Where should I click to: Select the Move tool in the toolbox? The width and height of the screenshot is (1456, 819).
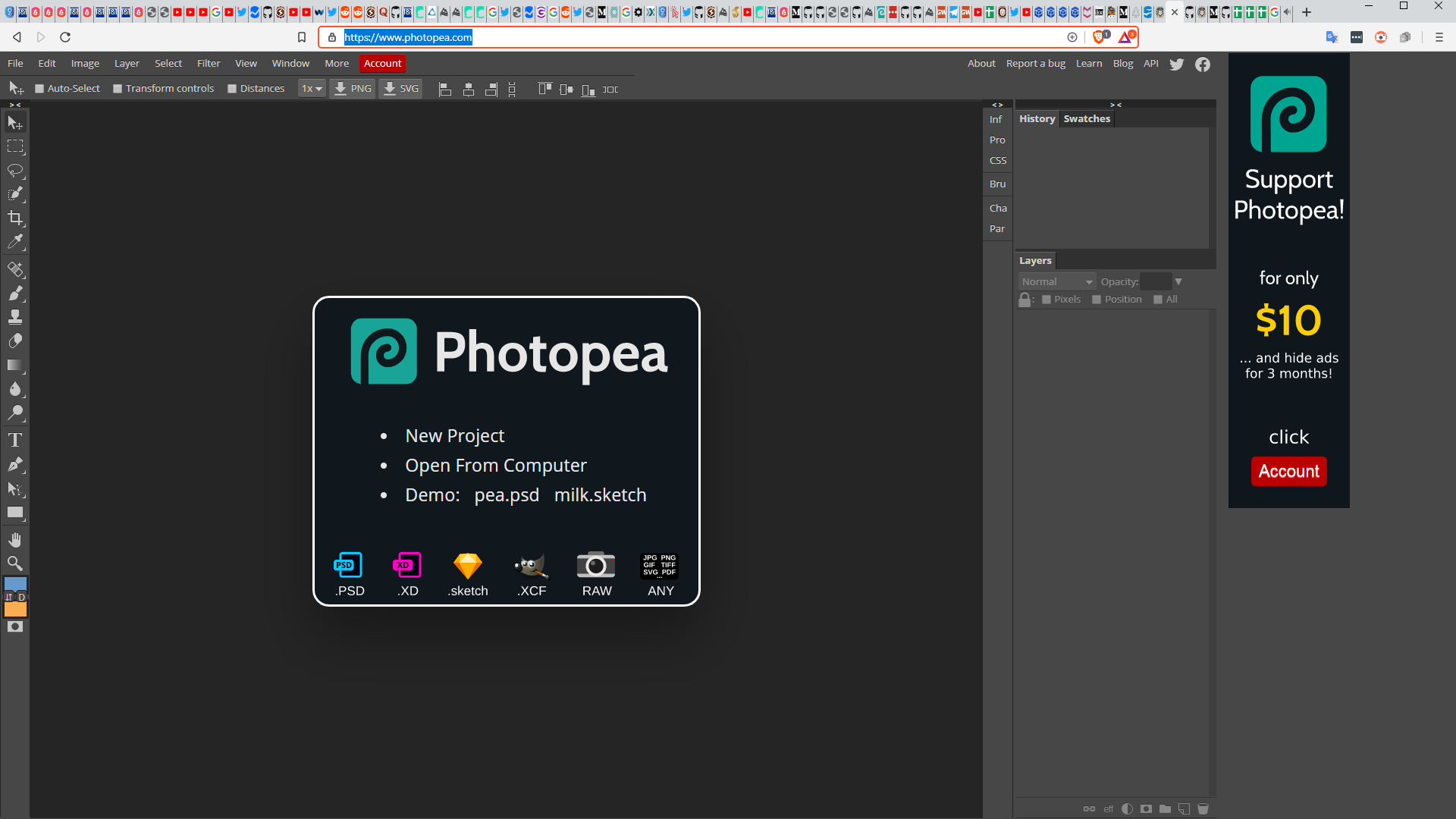[x=15, y=122]
